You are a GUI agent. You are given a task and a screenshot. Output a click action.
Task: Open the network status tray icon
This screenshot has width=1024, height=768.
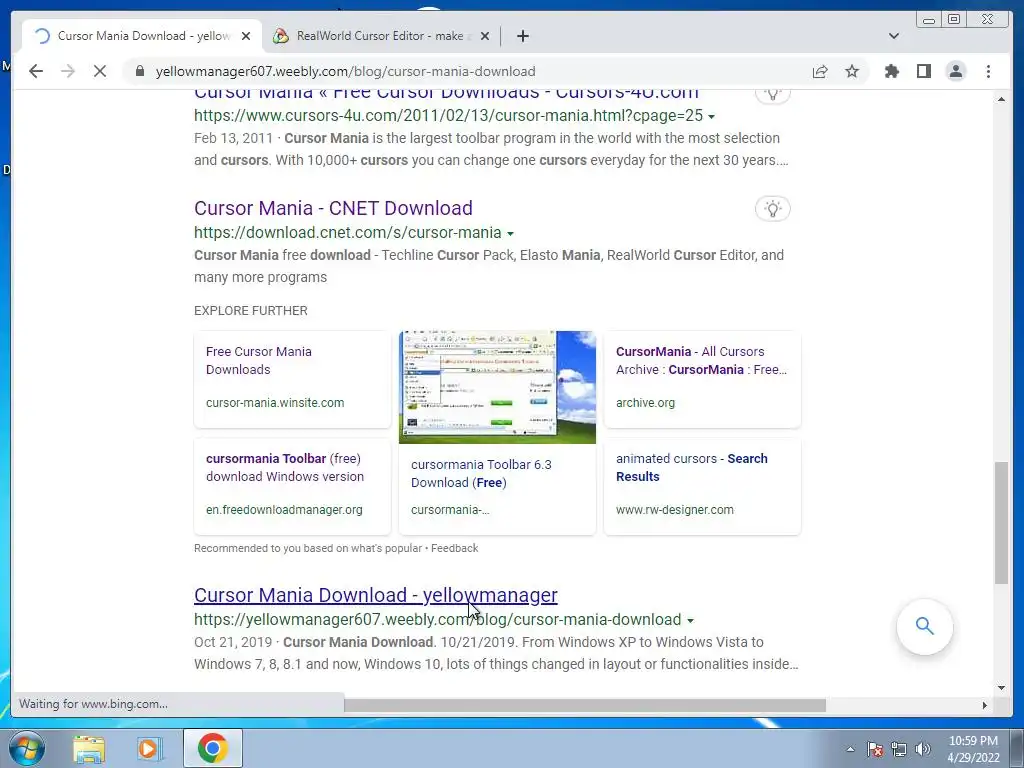click(x=899, y=749)
